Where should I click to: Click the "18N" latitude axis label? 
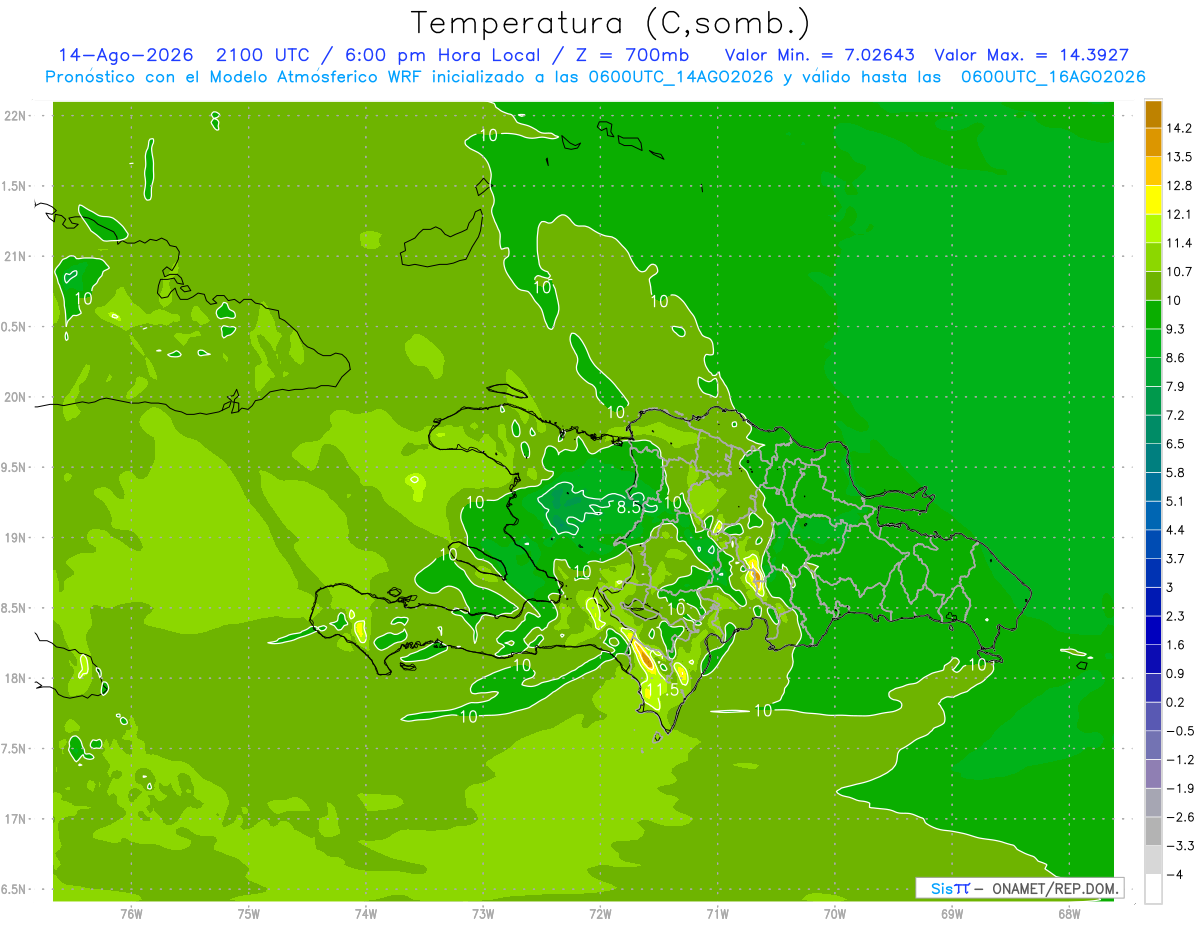(15, 678)
